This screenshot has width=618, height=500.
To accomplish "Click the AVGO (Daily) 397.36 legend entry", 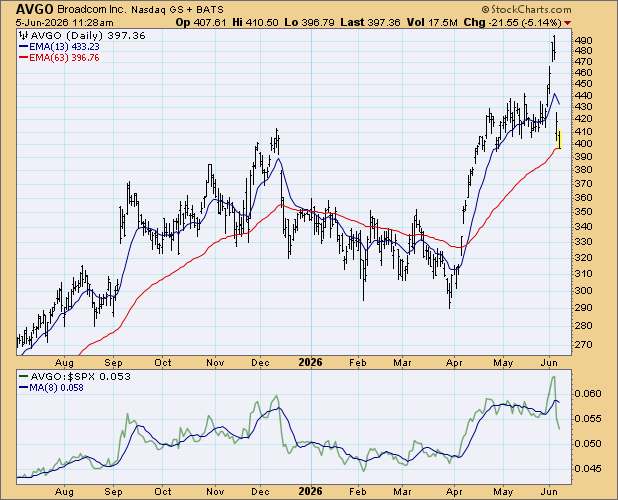I will (x=88, y=35).
